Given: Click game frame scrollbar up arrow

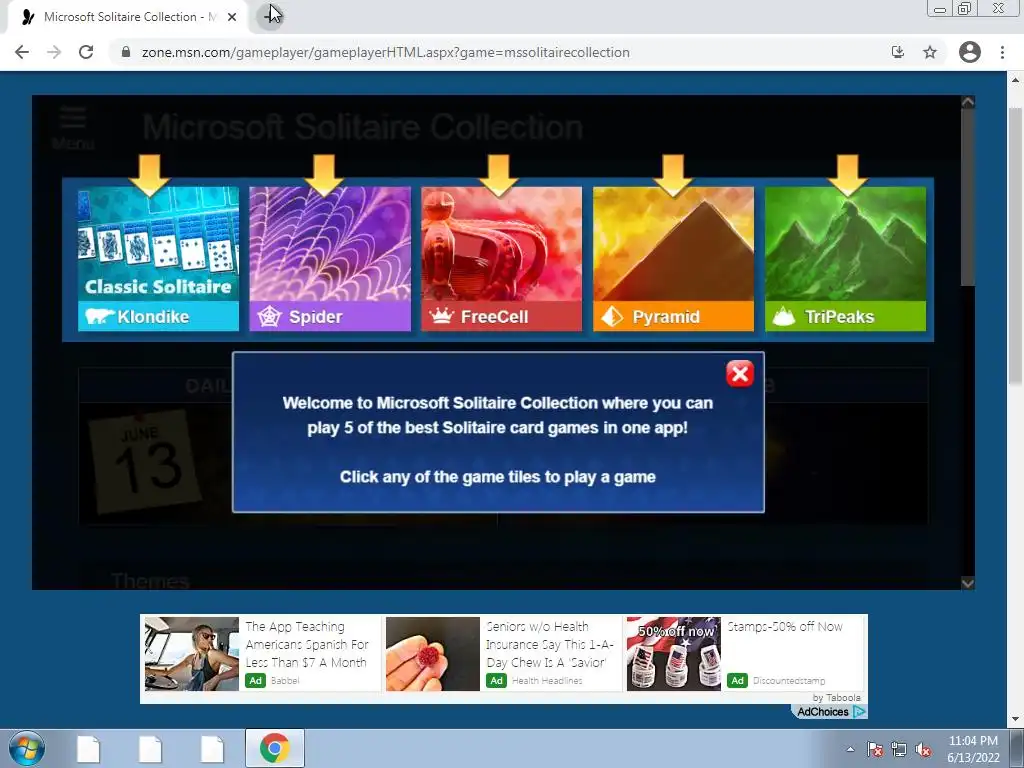Looking at the screenshot, I should point(968,102).
